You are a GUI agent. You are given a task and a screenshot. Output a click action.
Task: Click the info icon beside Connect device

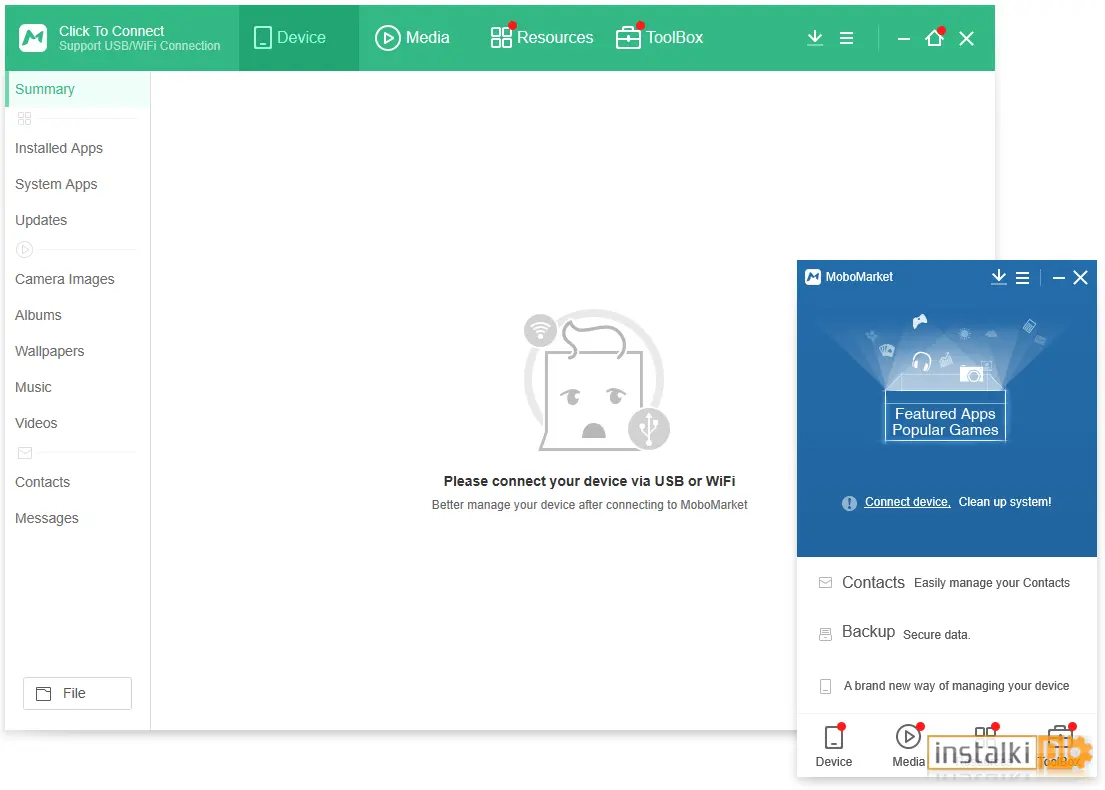click(849, 502)
